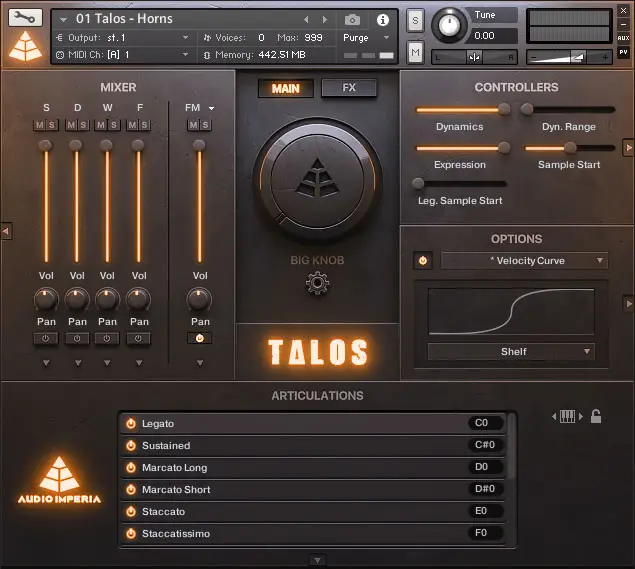Screen dimensions: 635x569
Task: Solo the D mic channel
Action: coord(83,125)
